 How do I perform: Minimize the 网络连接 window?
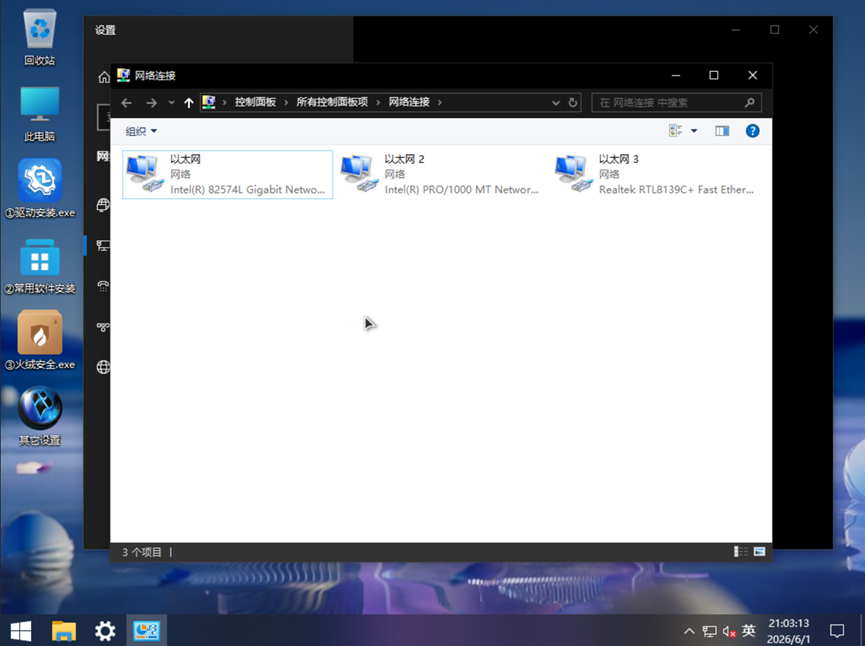click(676, 75)
